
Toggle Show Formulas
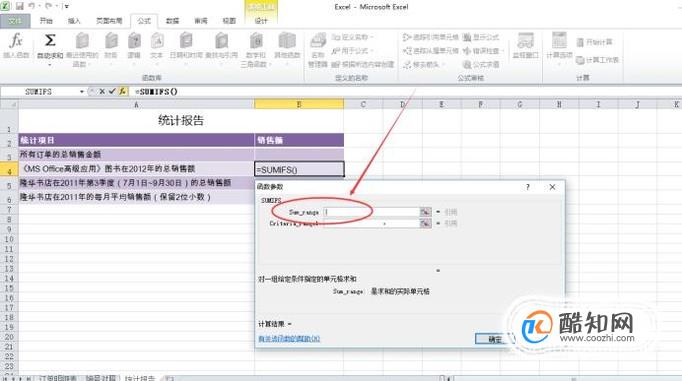[481, 37]
